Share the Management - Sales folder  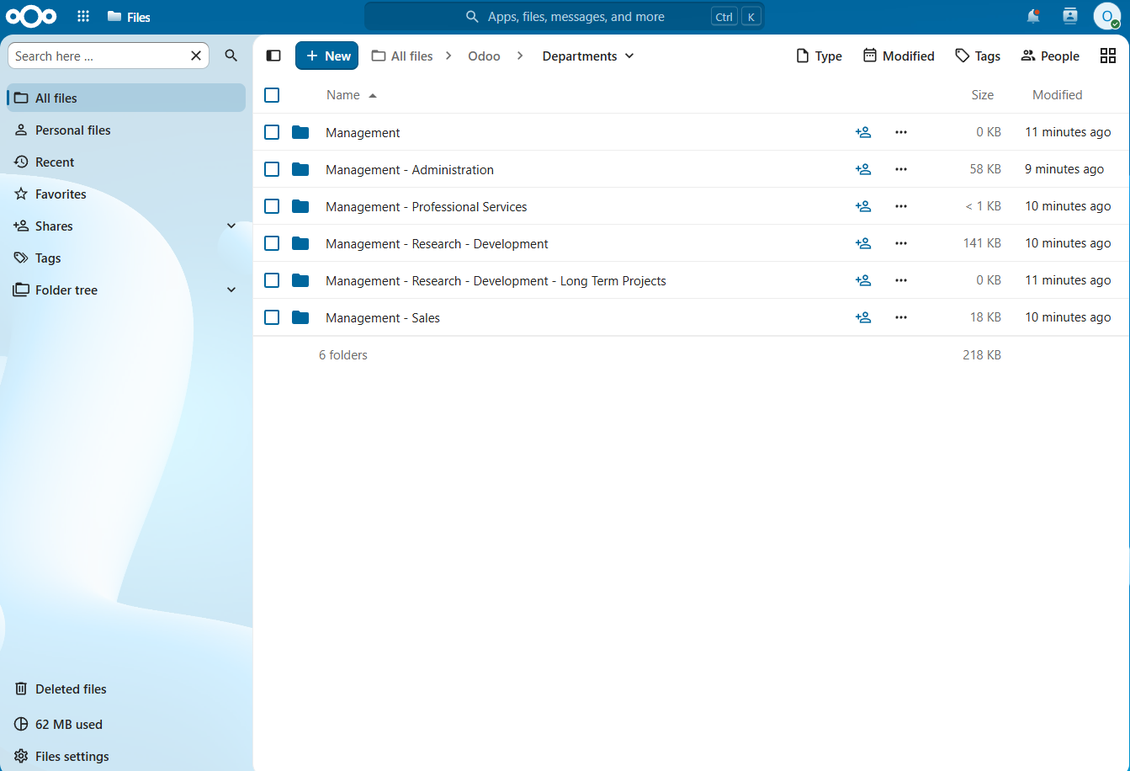(863, 317)
